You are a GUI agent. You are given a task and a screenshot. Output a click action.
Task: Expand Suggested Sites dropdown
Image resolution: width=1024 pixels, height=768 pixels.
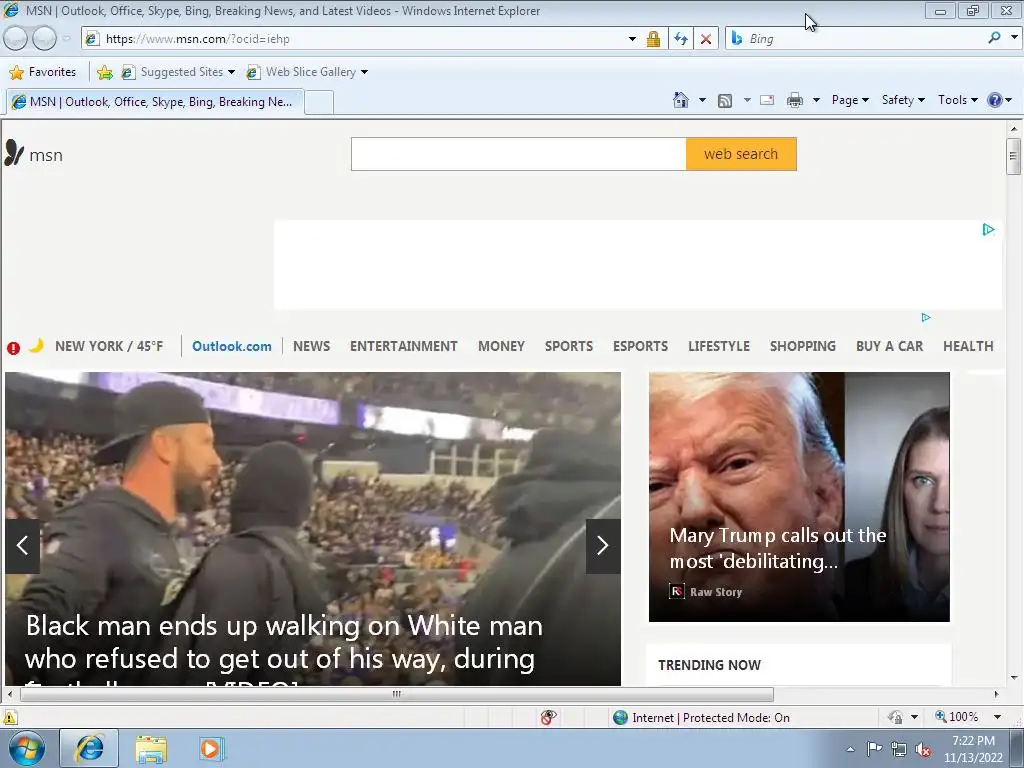pos(231,72)
